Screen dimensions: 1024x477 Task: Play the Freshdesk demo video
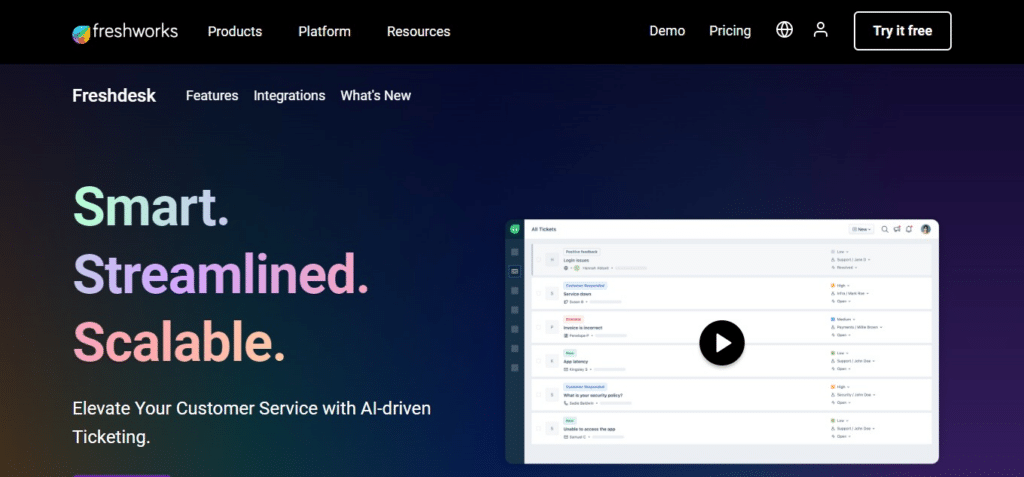tap(721, 343)
